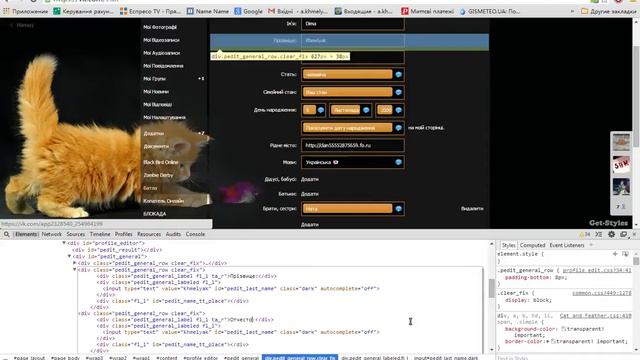Expand the collapsed pedit_general_row div
This screenshot has height=360, width=640.
point(75,263)
